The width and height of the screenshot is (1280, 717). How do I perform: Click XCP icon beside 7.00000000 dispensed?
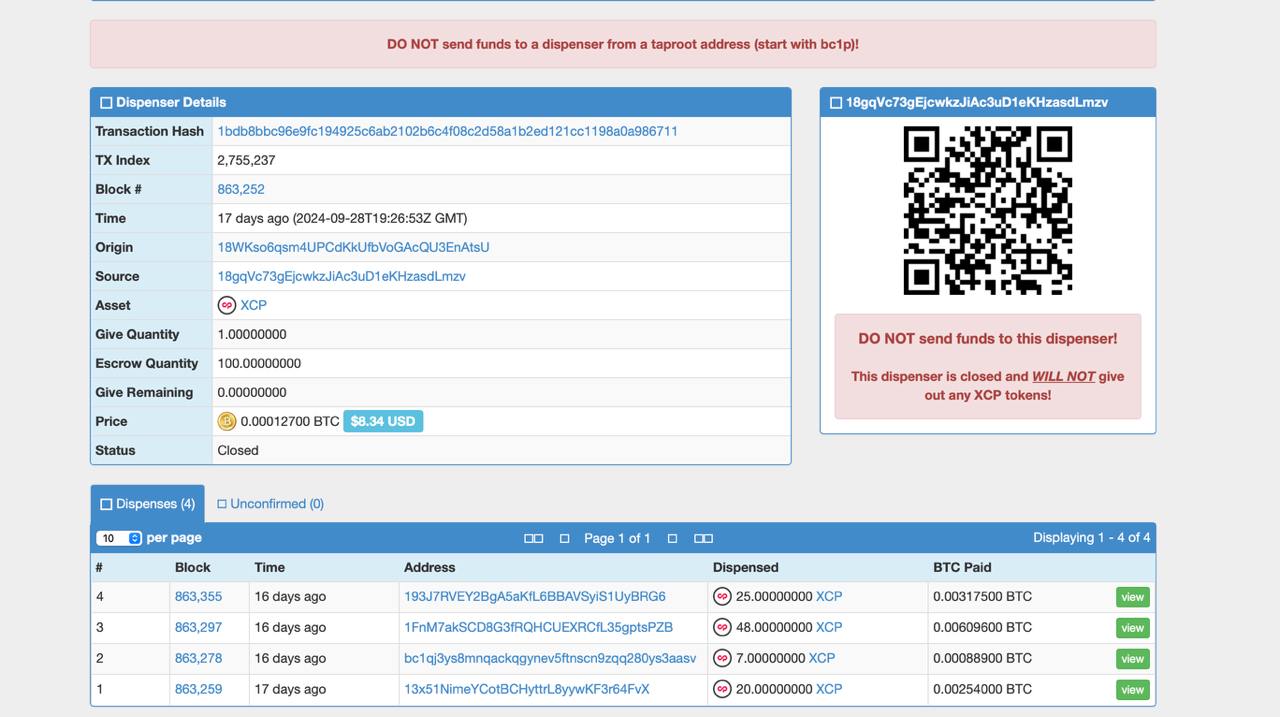(x=722, y=658)
